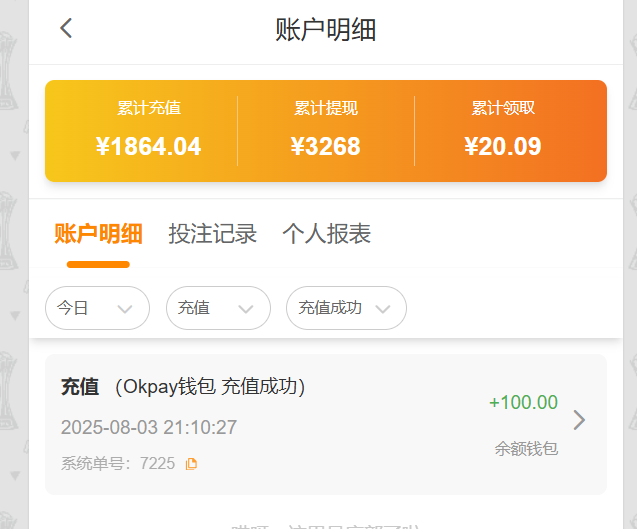Open the 个人报表 tab

click(327, 234)
